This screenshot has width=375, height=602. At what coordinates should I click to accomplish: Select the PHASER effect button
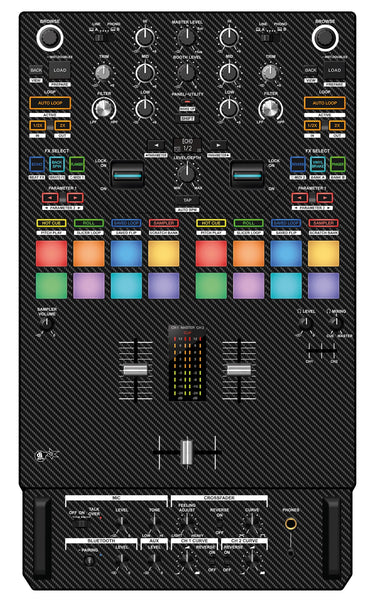pyautogui.click(x=338, y=165)
